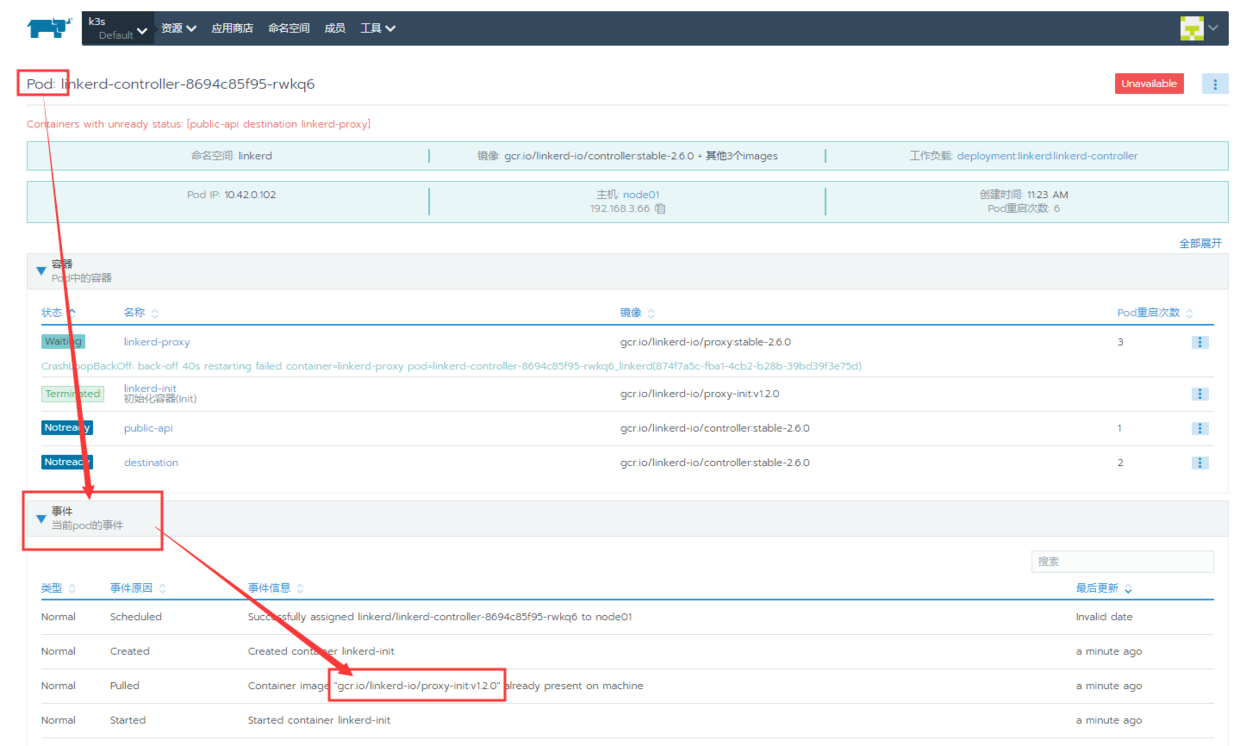Select the 'Created container linkerd-init' event message
This screenshot has height=746, width=1240.
(x=321, y=651)
